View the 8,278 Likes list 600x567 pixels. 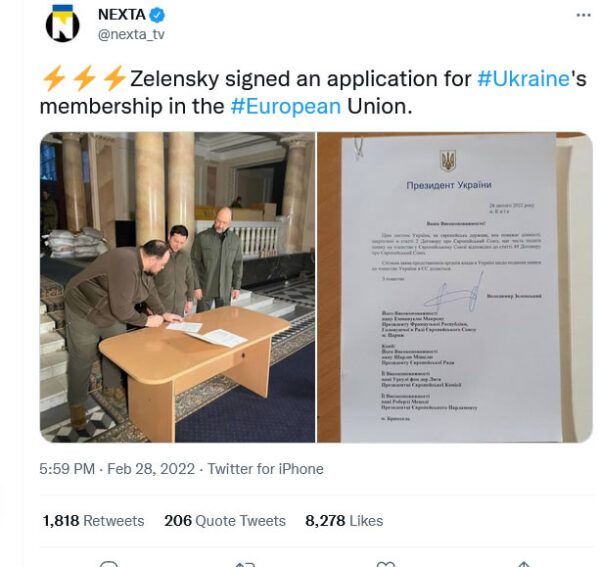click(x=344, y=521)
